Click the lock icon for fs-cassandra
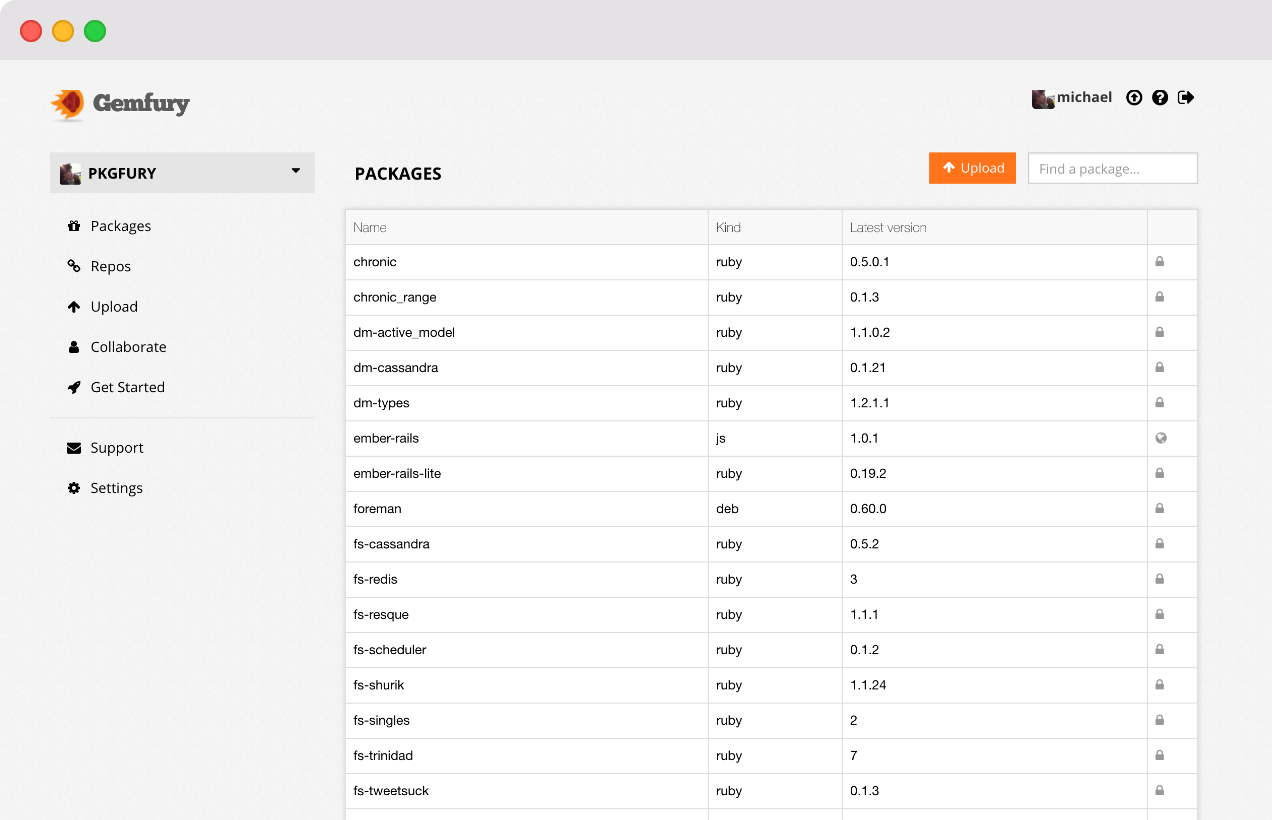The width and height of the screenshot is (1272, 820). point(1160,544)
